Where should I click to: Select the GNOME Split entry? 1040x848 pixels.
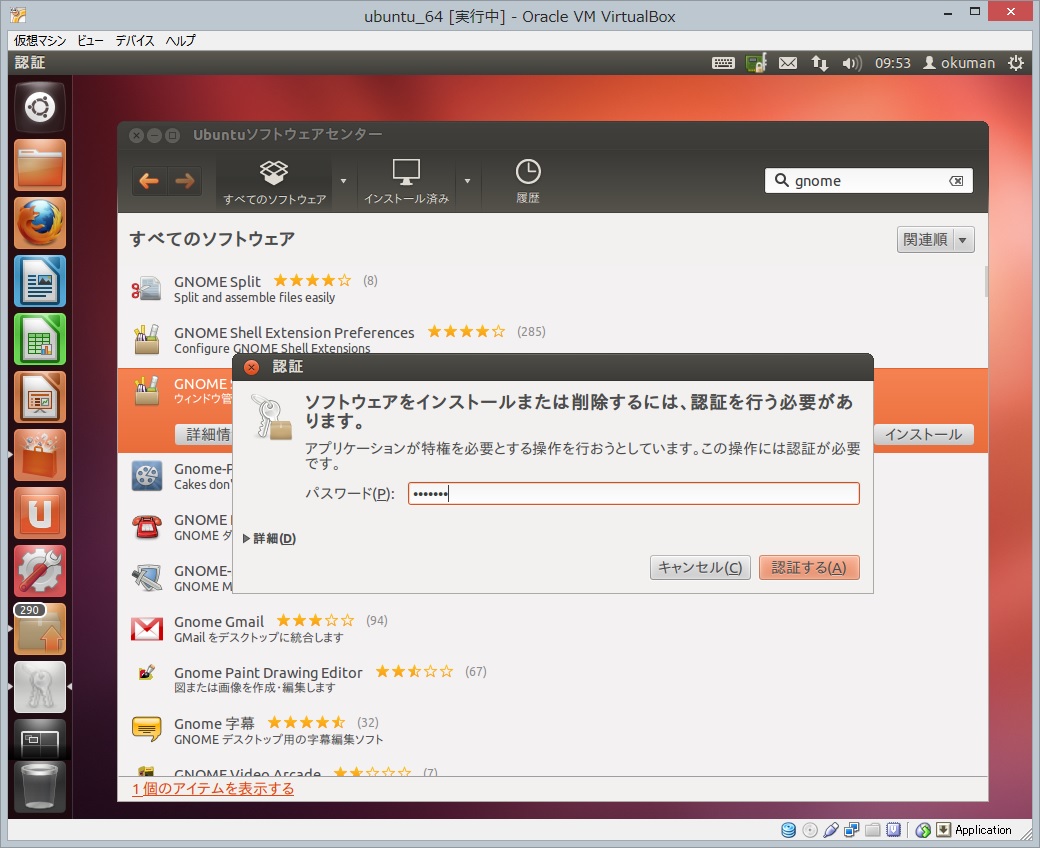click(x=552, y=289)
